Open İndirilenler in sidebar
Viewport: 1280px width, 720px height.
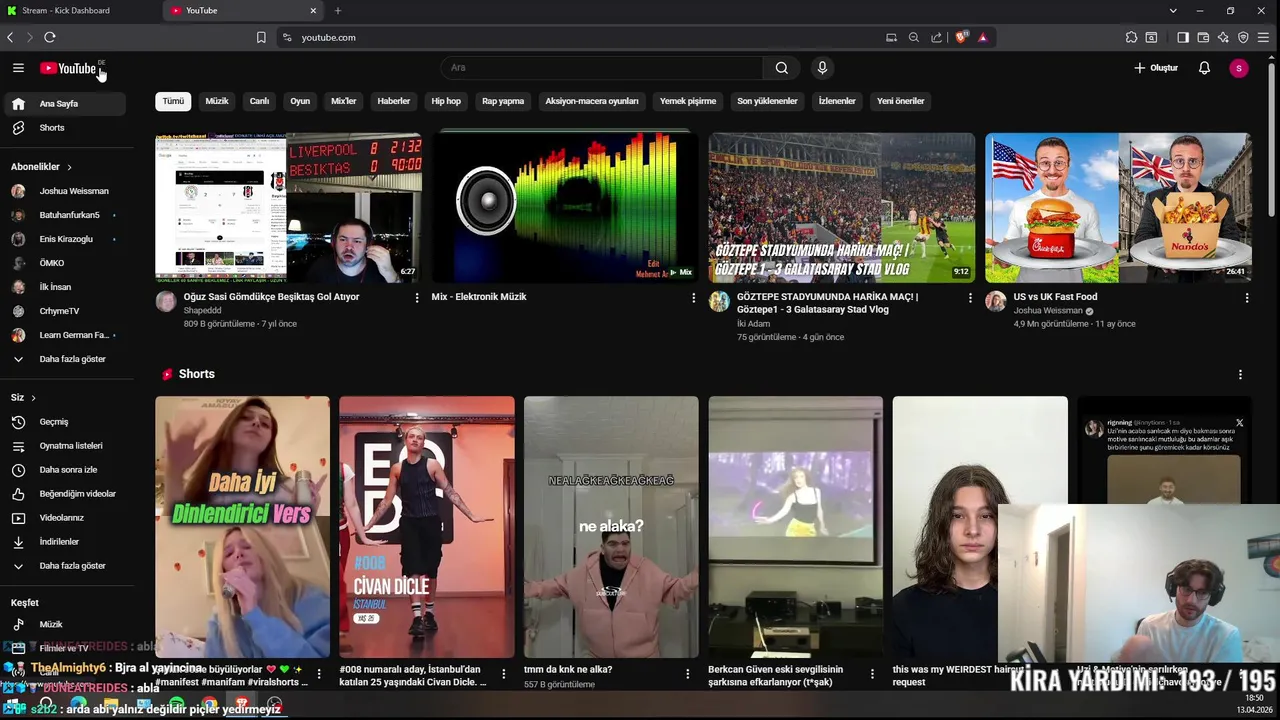pyautogui.click(x=63, y=542)
